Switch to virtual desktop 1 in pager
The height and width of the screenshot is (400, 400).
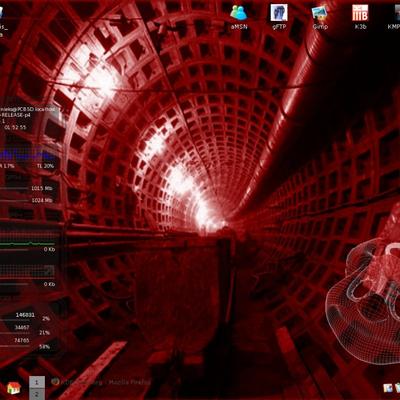(x=37, y=382)
